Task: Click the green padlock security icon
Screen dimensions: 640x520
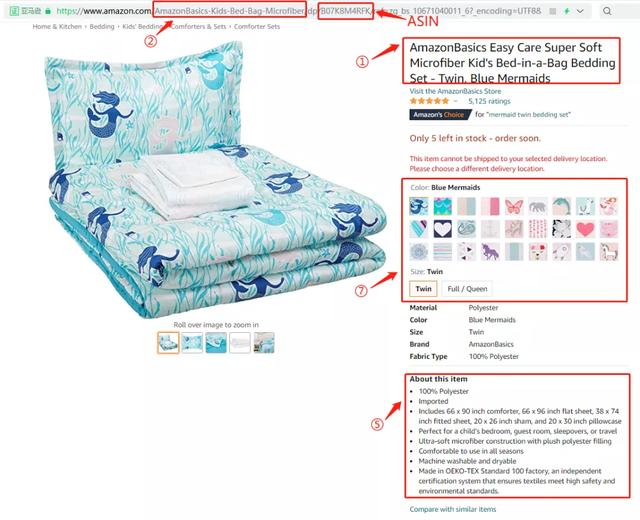Action: (48, 11)
